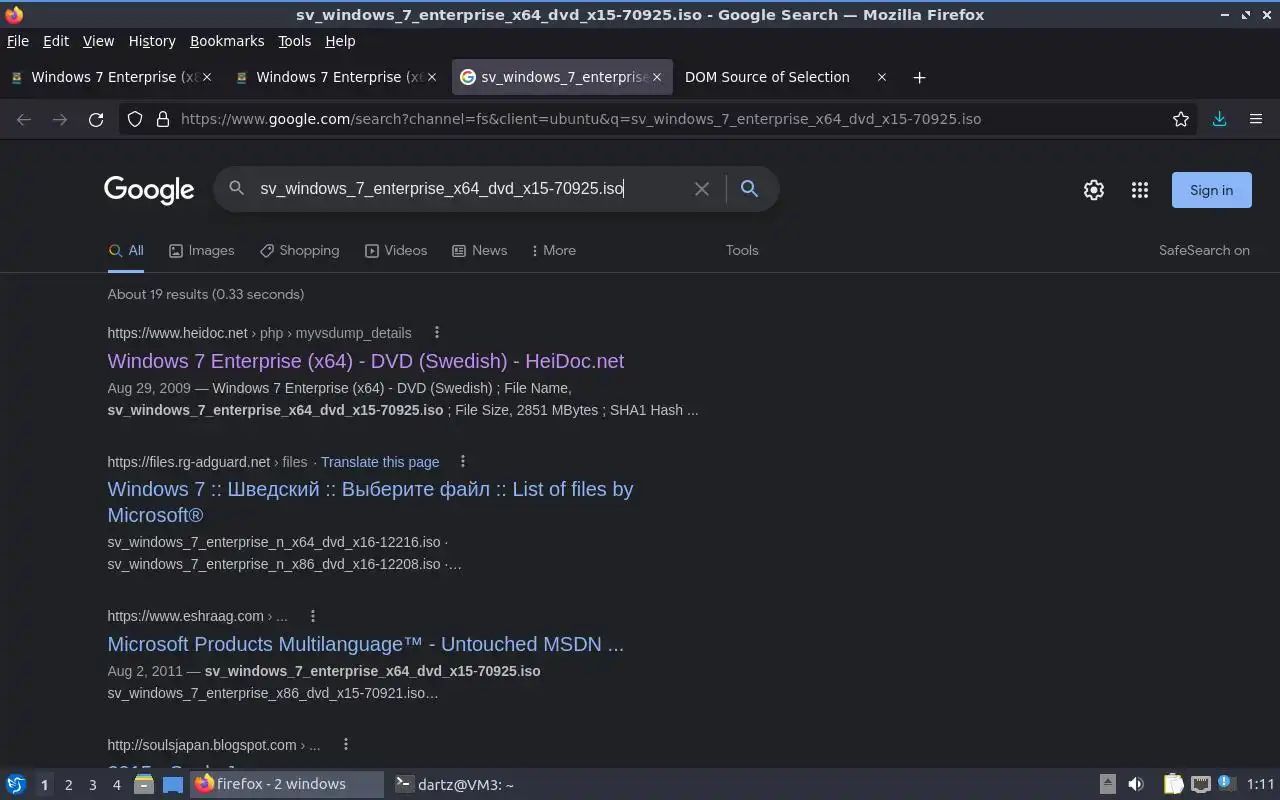Open the Google apps grid

[x=1140, y=190]
